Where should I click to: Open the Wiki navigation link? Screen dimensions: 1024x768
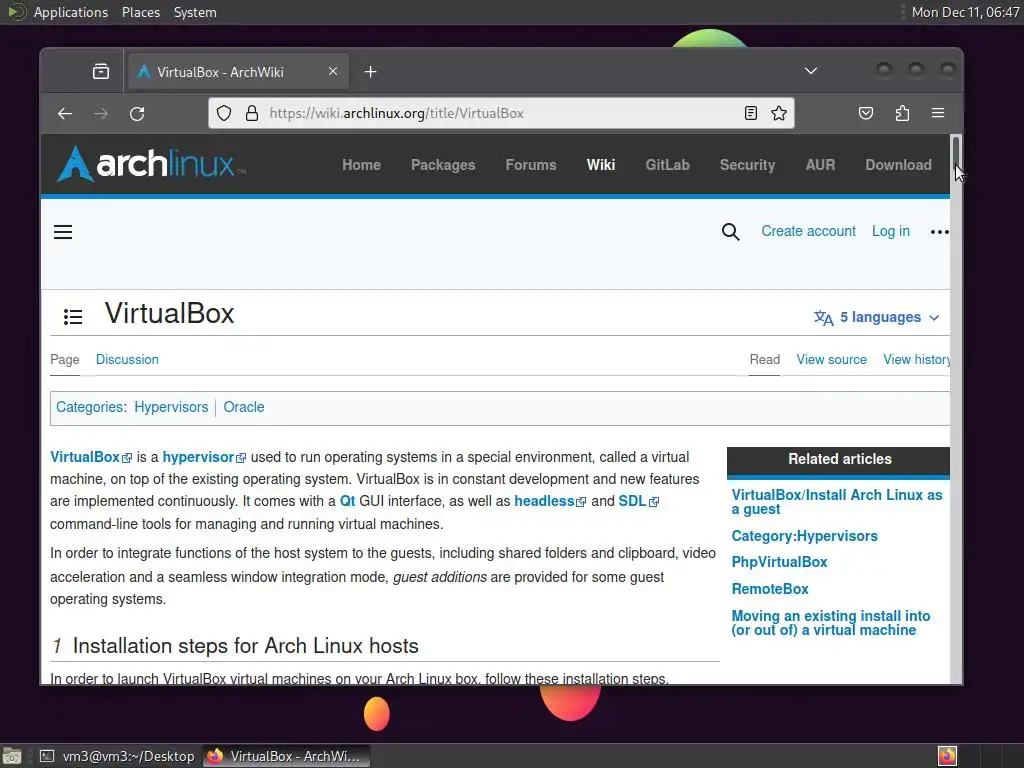[x=600, y=165]
